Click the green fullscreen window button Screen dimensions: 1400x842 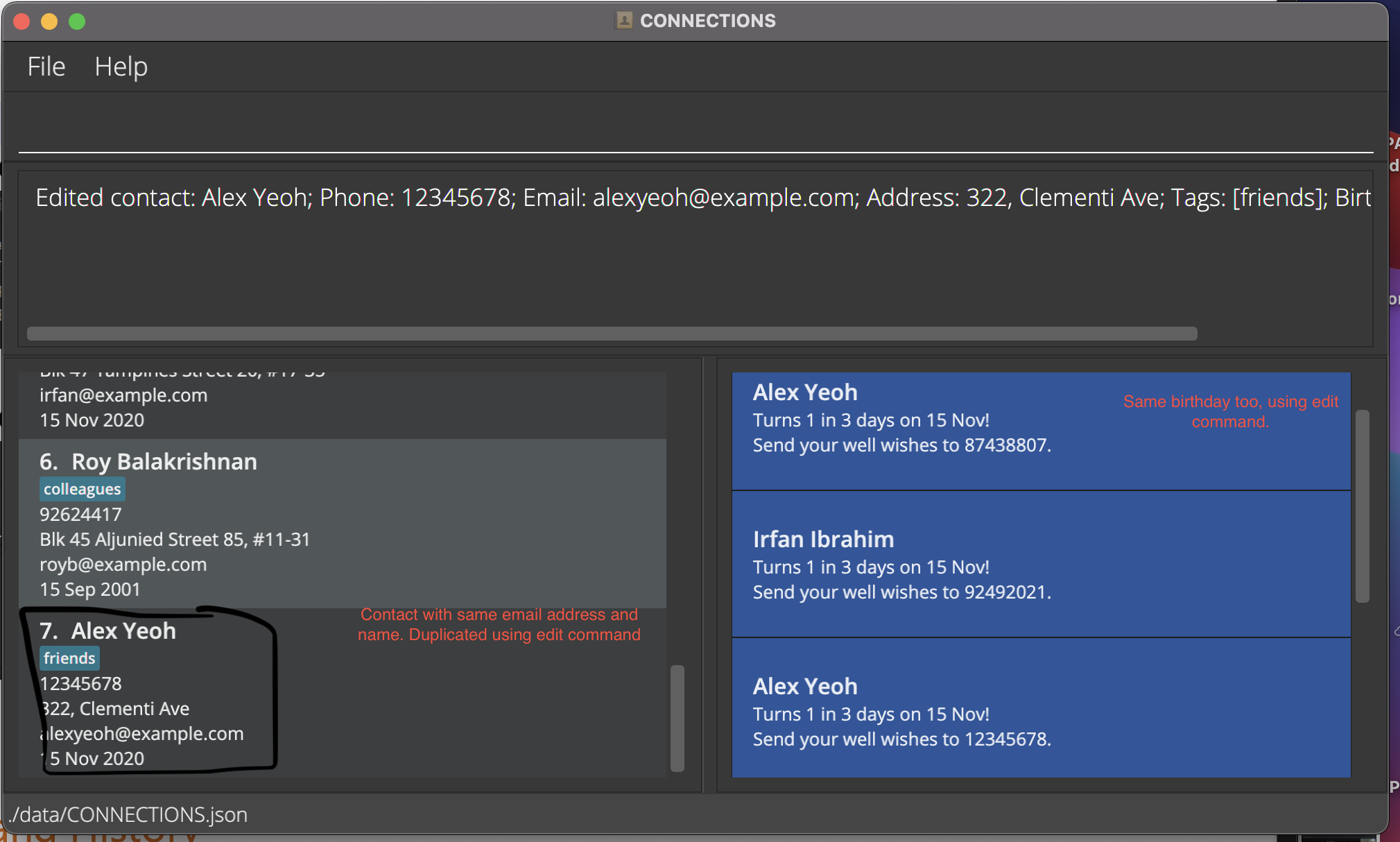[x=77, y=22]
